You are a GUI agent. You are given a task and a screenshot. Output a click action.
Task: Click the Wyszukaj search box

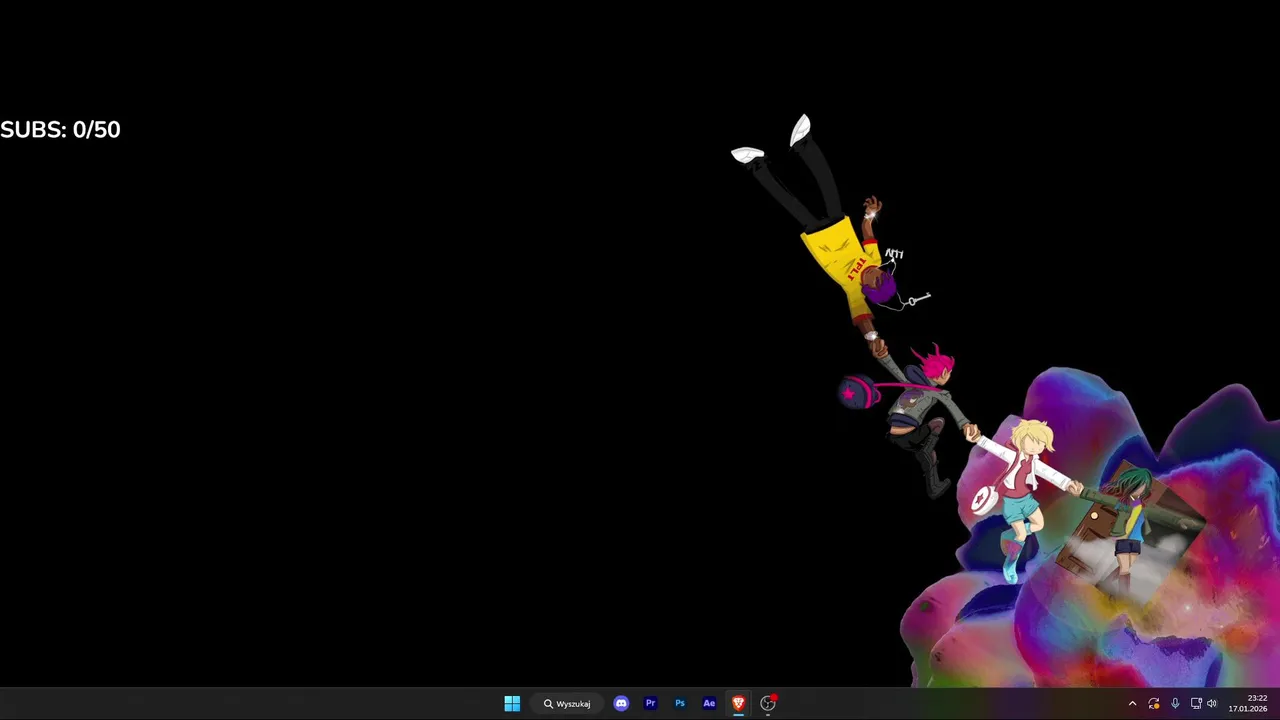(567, 704)
